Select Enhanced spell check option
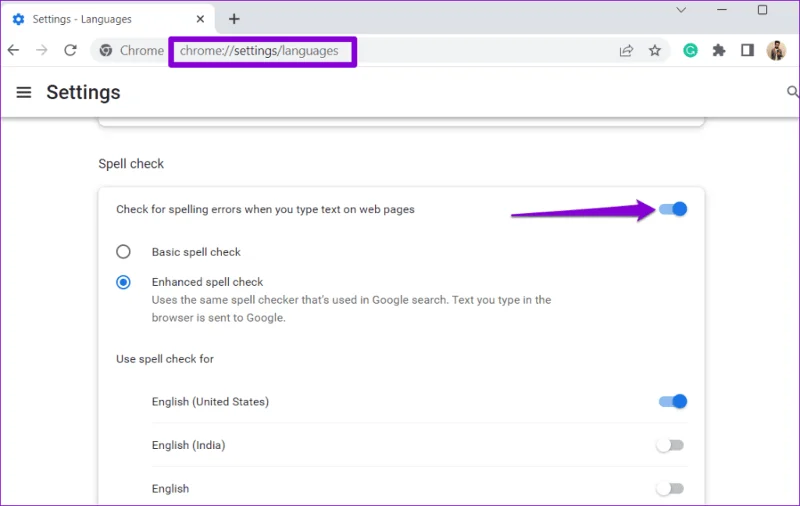The image size is (800, 506). 123,282
